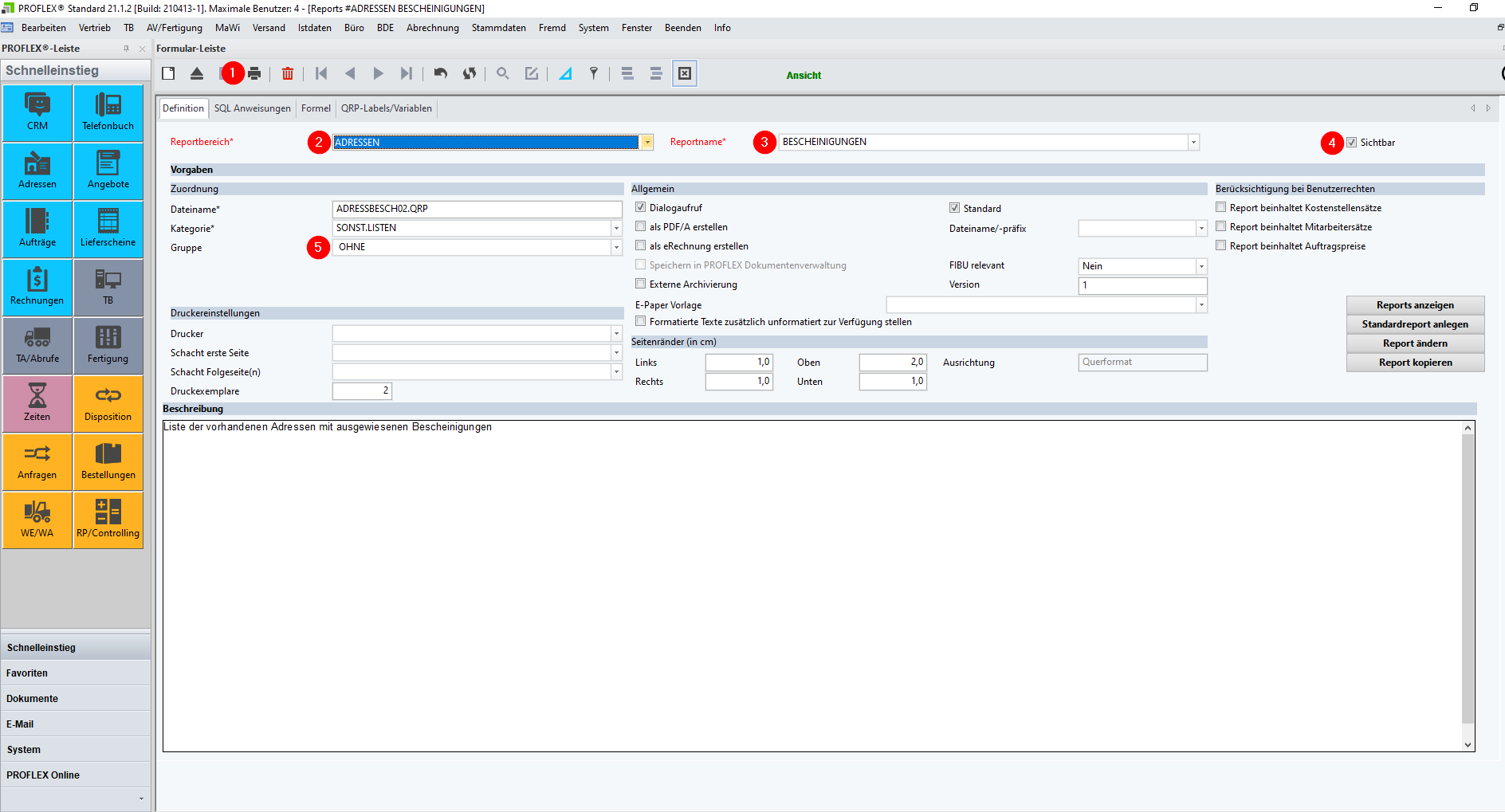The image size is (1505, 812).
Task: Open the Kategorie dropdown list
Action: [x=616, y=229]
